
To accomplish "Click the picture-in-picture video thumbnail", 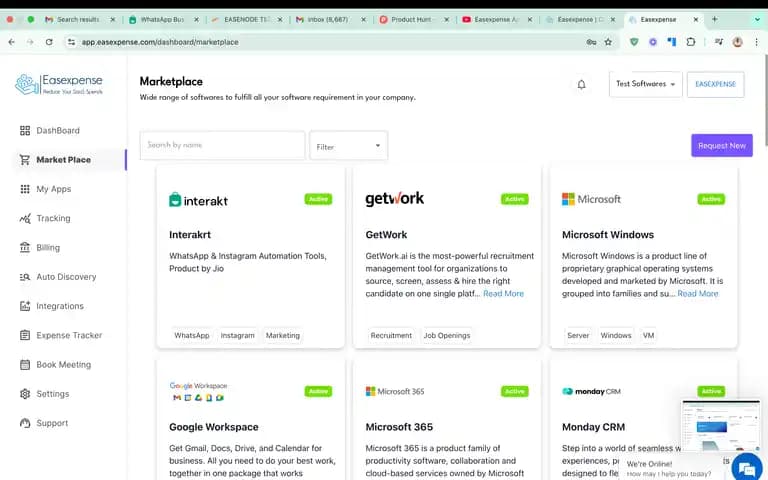I will 720,425.
